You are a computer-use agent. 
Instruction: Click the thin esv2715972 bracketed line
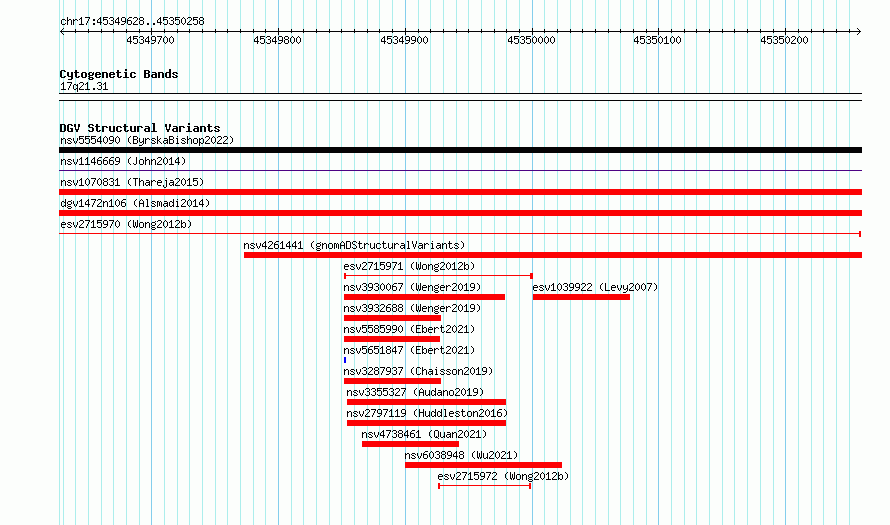tap(485, 486)
